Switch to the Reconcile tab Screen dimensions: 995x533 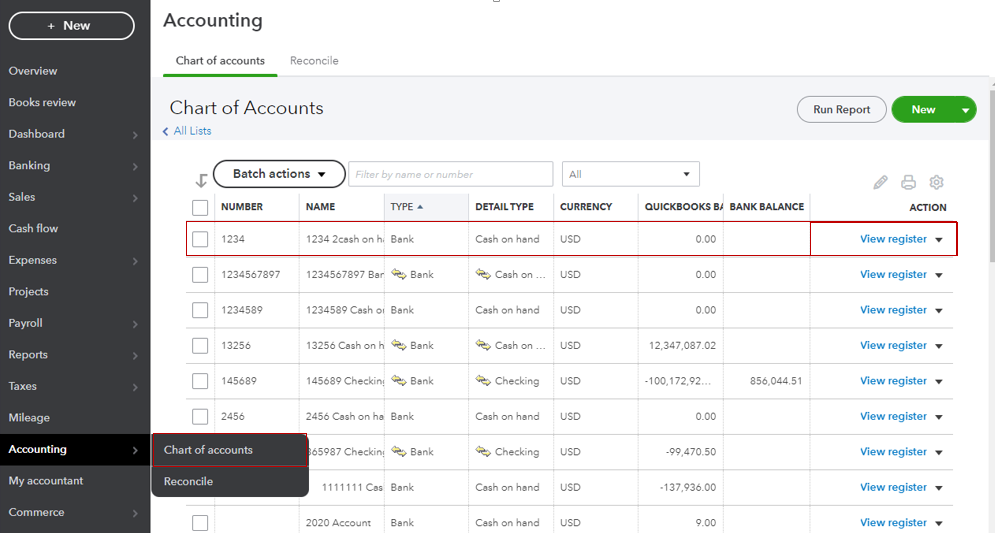pos(314,61)
